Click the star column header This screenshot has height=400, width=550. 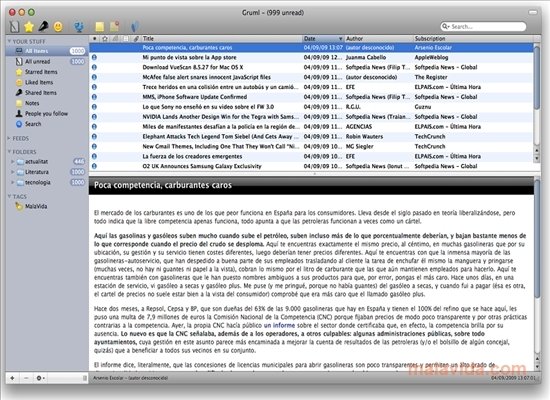pos(105,39)
